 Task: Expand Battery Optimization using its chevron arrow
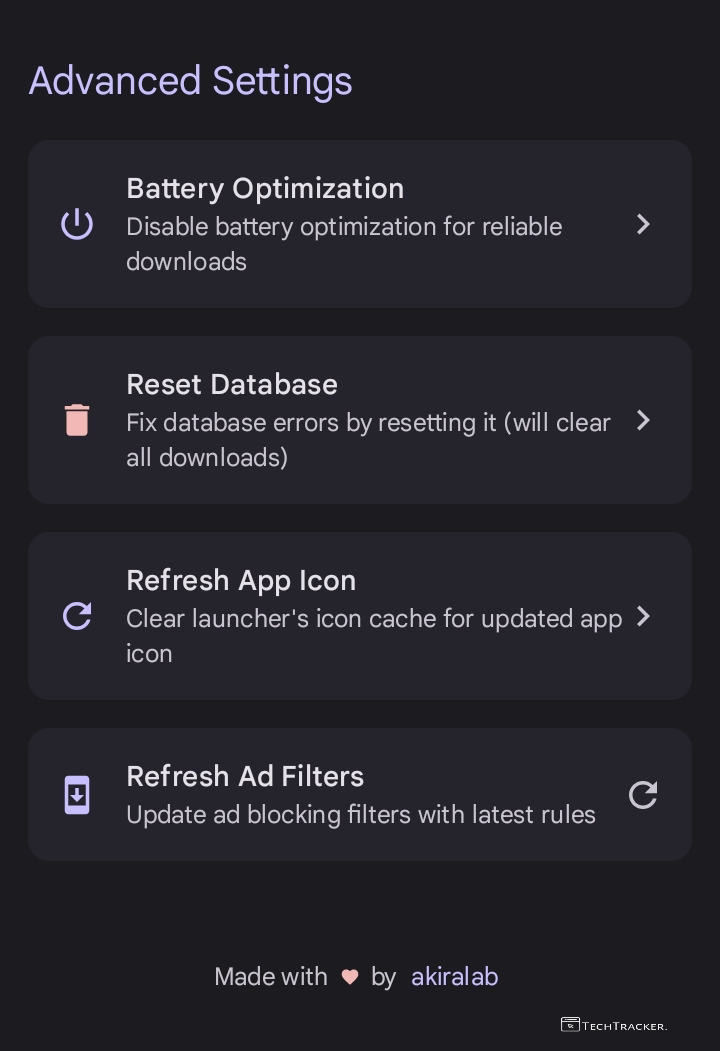(644, 224)
